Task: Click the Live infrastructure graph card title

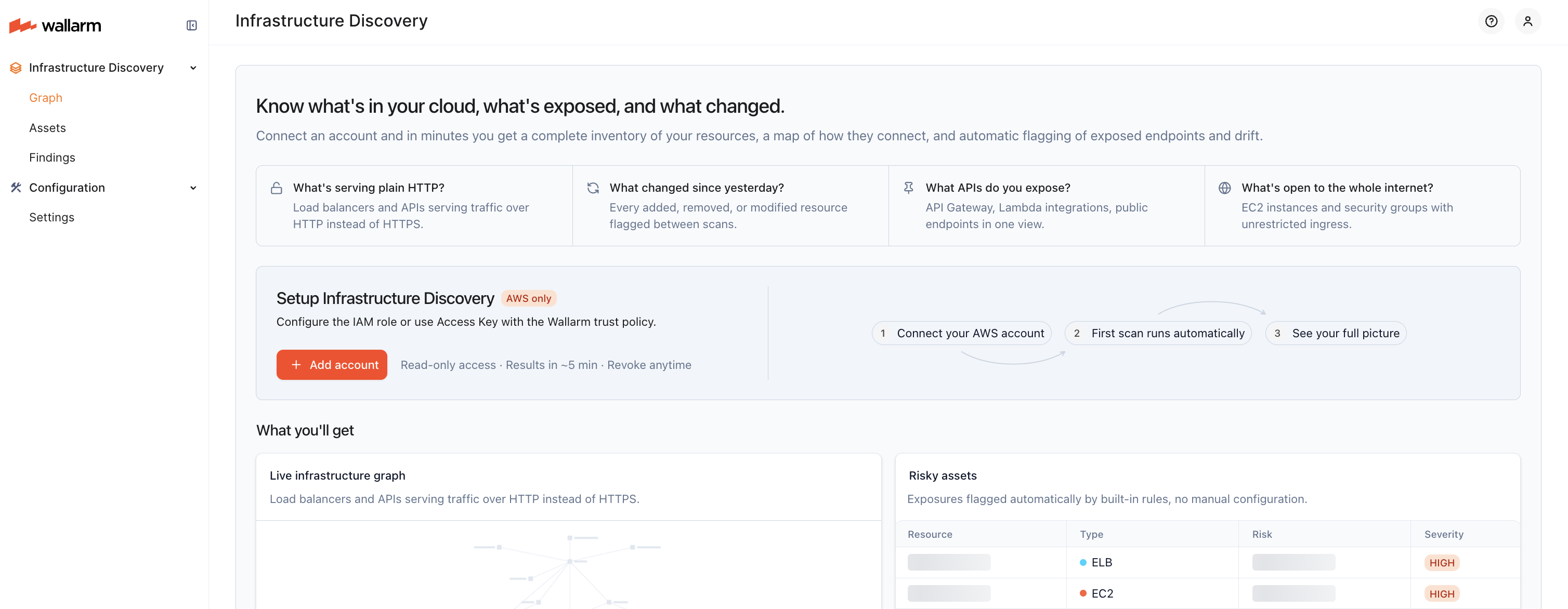Action: tap(337, 476)
